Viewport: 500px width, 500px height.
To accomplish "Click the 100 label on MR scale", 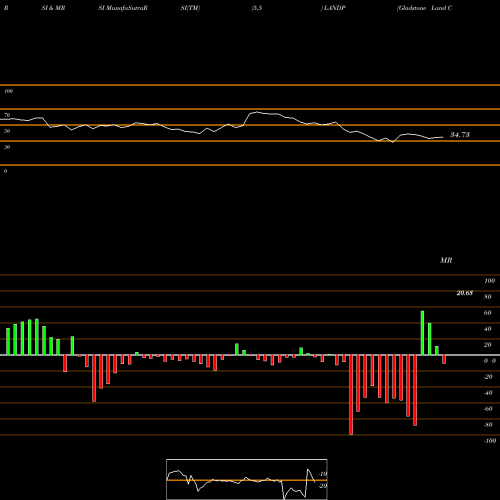I will [489, 281].
